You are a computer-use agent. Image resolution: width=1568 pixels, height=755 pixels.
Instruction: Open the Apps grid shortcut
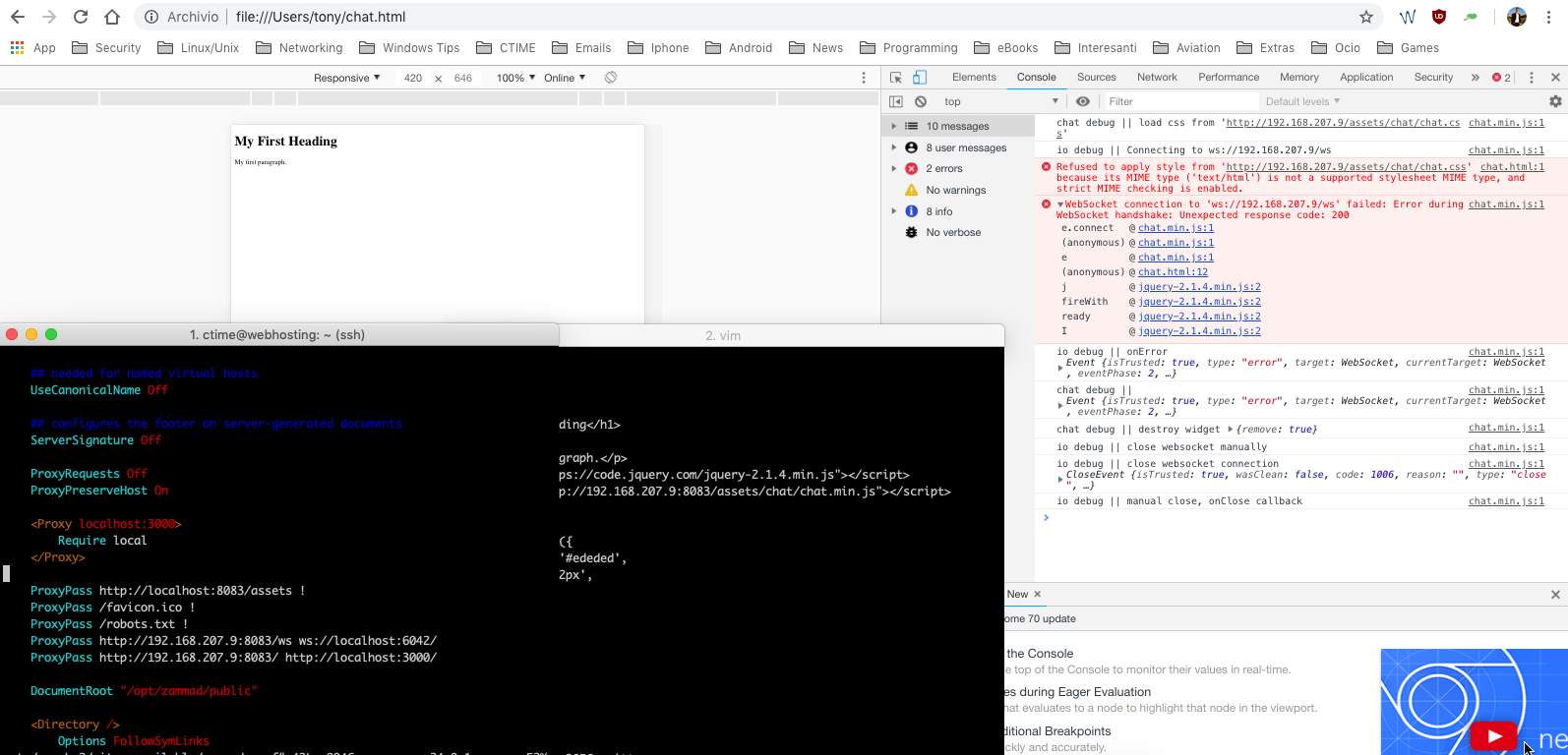point(32,47)
